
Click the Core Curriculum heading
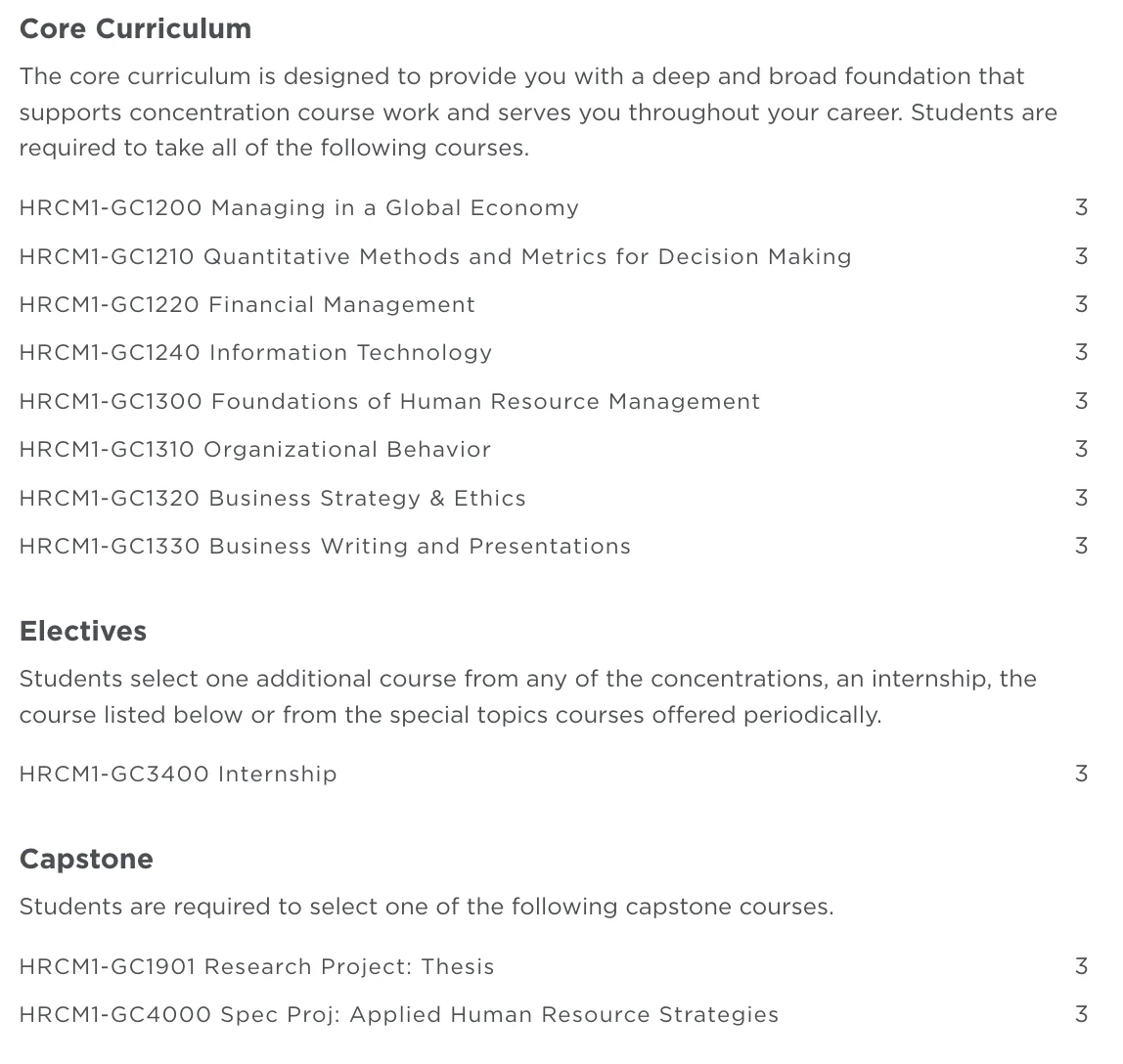tap(135, 29)
